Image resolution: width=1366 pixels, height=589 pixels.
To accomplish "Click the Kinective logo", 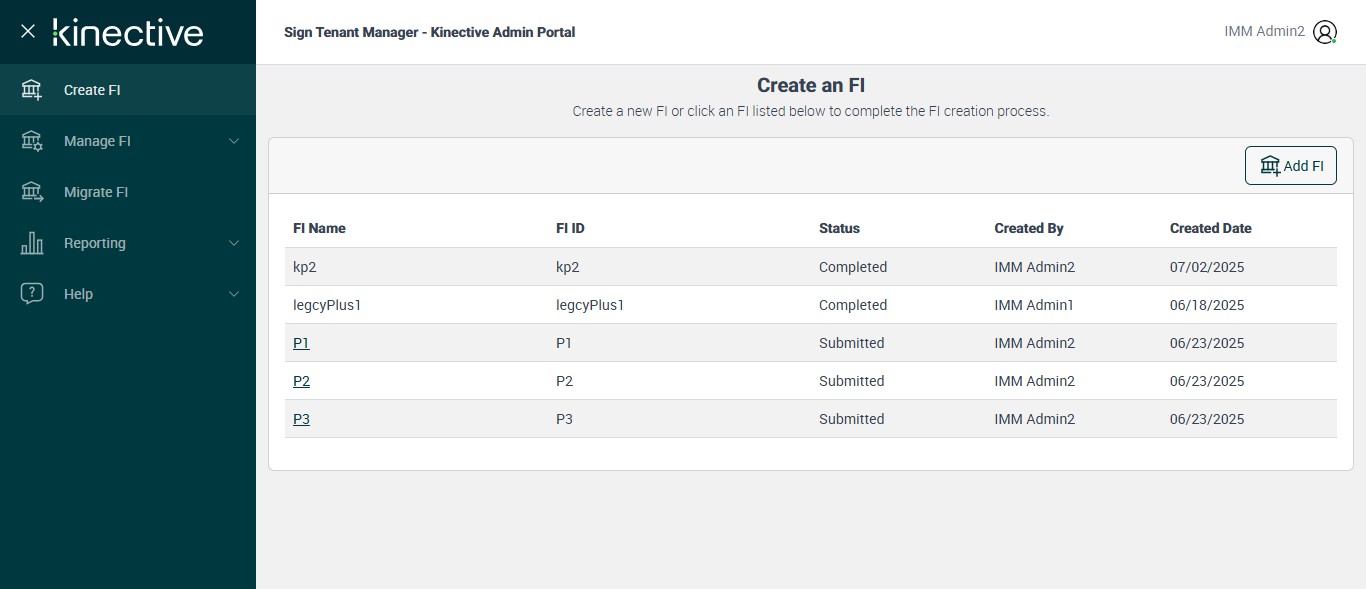I will pyautogui.click(x=128, y=32).
